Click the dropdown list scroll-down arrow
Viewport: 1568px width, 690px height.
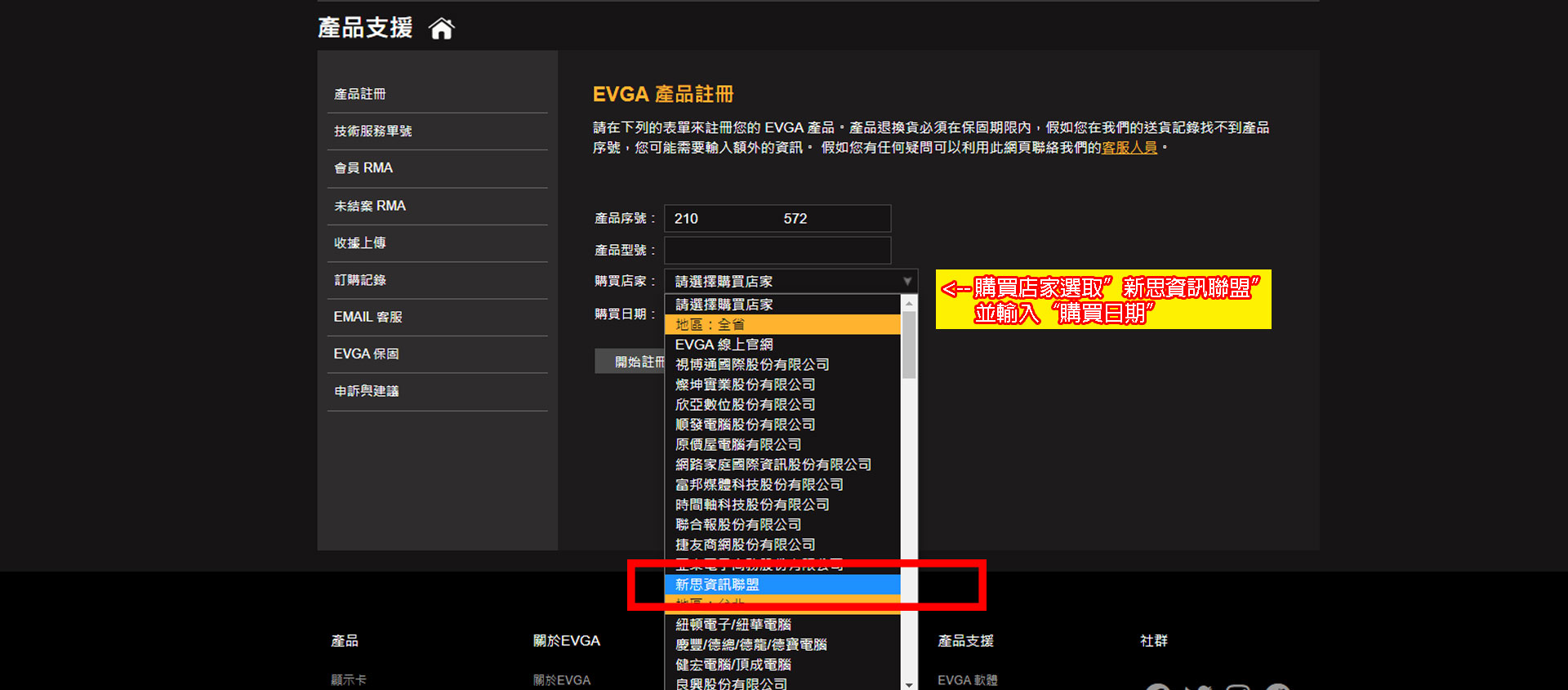coord(909,684)
